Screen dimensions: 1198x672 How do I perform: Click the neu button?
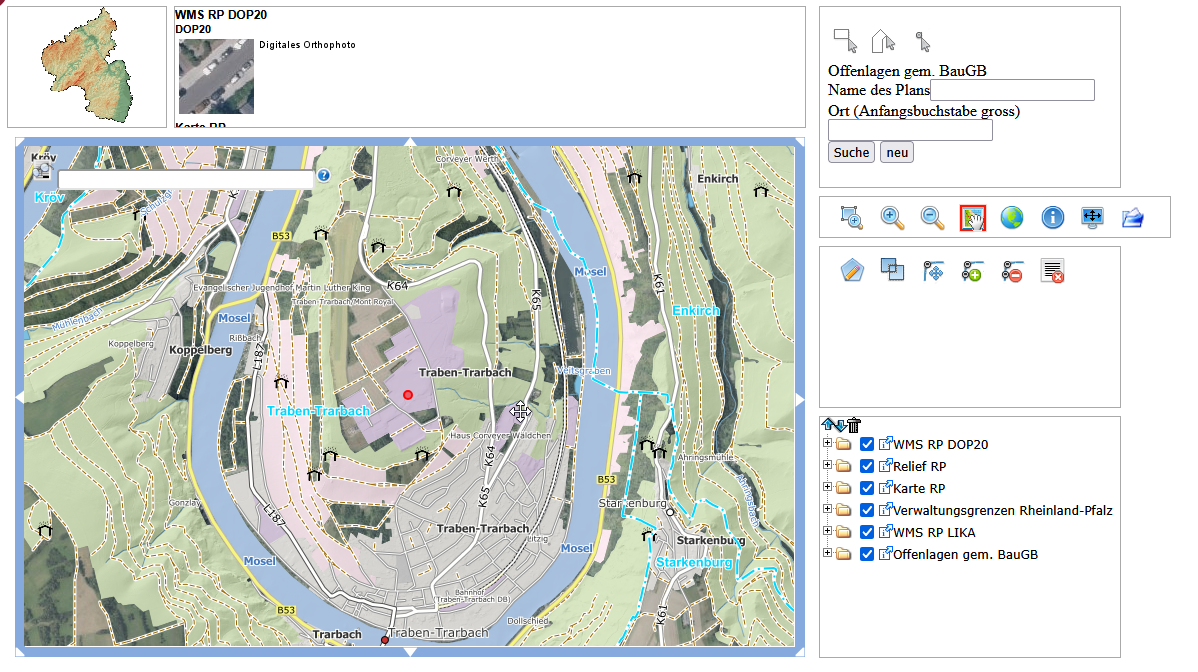coord(896,152)
